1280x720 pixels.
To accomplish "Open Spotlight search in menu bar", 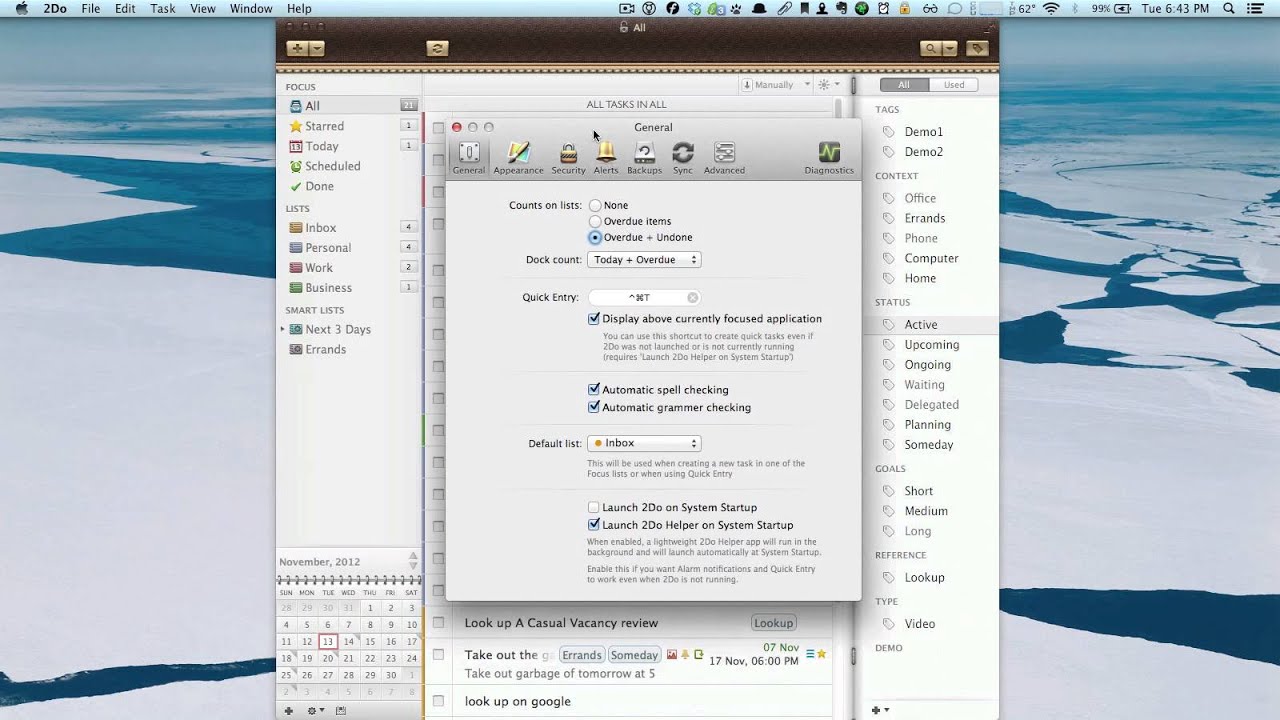I will [x=1228, y=8].
